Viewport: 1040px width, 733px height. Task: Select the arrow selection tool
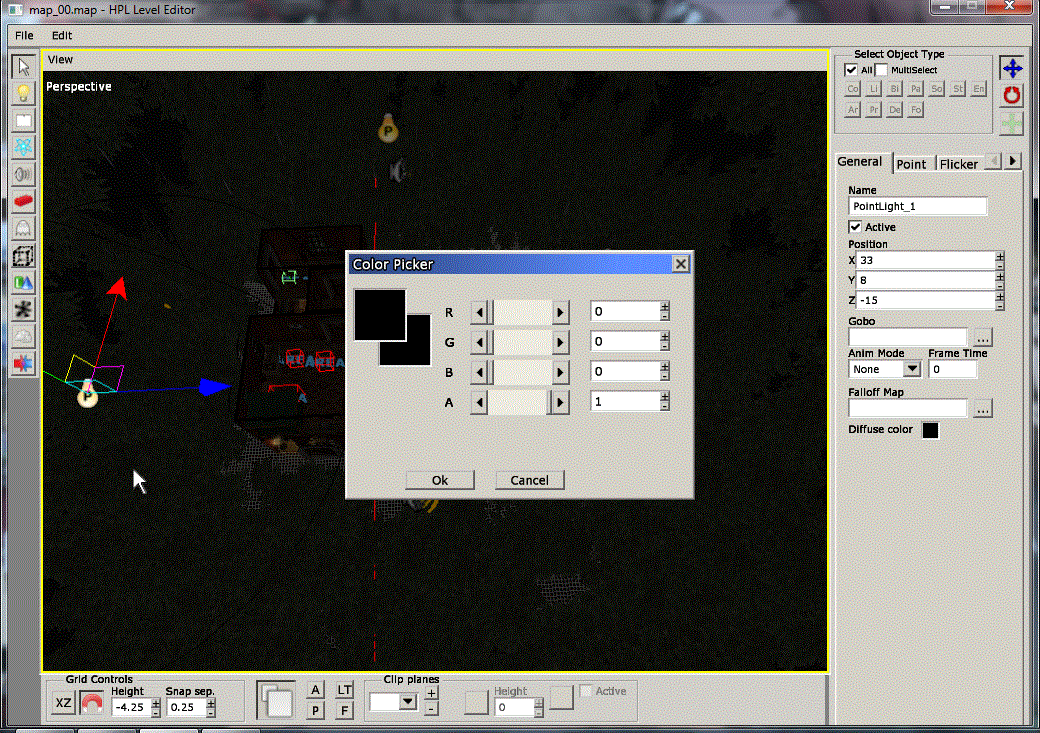click(23, 67)
